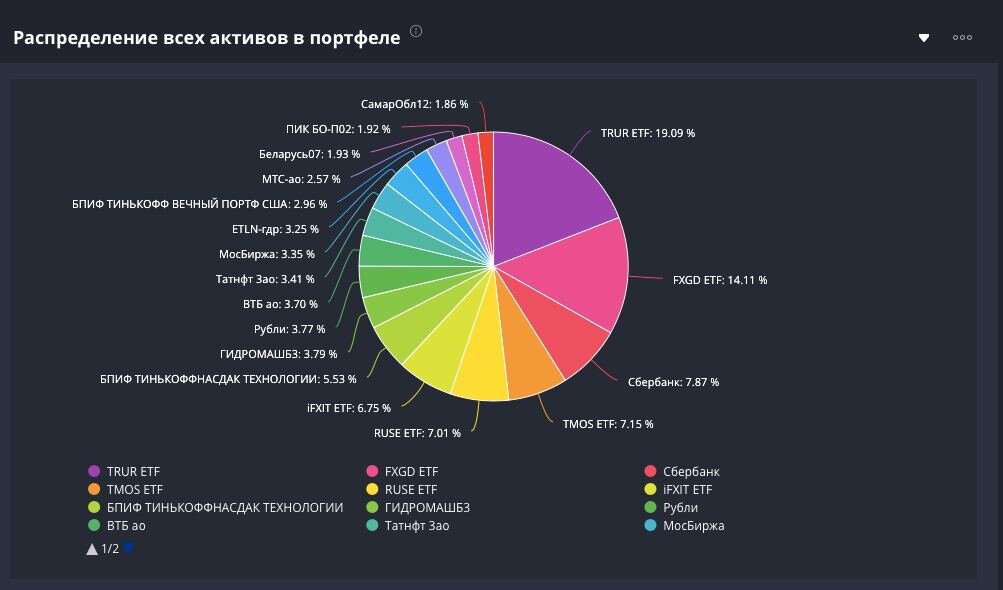Click the label МосБиржа: 3.35 %
The height and width of the screenshot is (590, 1003).
[x=267, y=254]
